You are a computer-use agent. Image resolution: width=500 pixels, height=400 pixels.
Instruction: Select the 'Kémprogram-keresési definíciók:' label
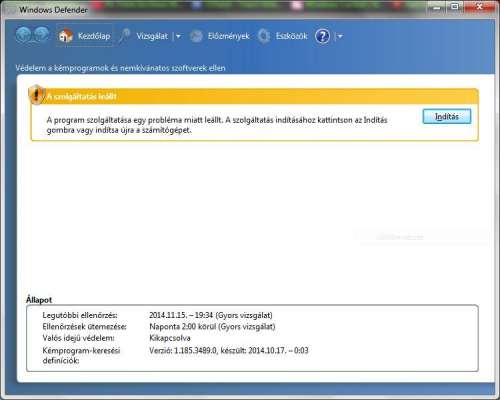point(81,355)
